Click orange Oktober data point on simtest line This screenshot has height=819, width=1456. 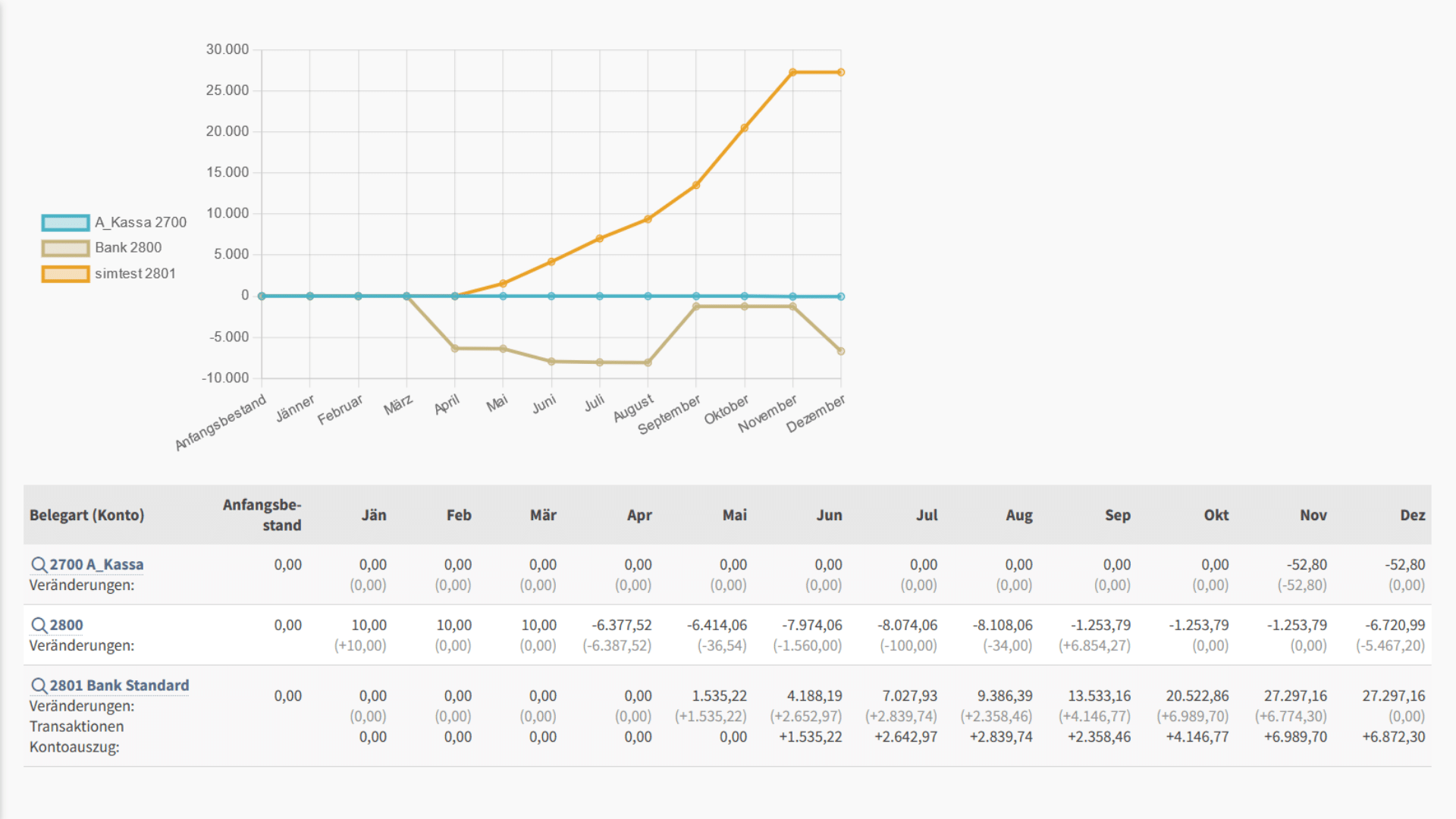click(745, 128)
